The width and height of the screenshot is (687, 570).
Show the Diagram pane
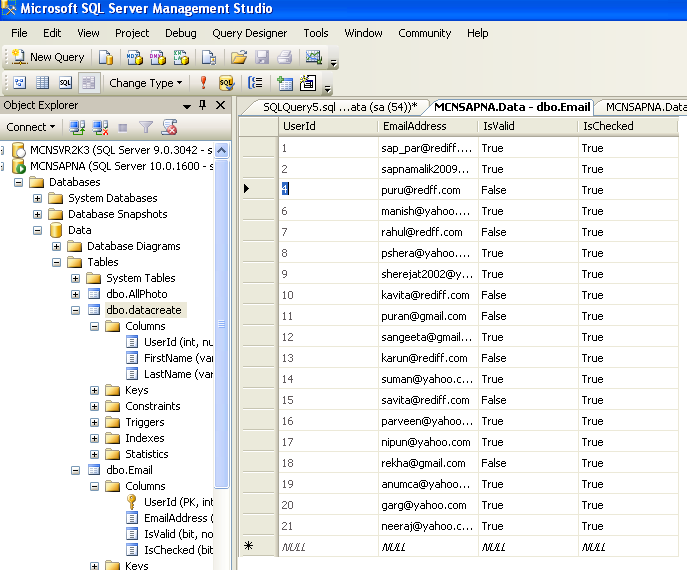pos(20,83)
